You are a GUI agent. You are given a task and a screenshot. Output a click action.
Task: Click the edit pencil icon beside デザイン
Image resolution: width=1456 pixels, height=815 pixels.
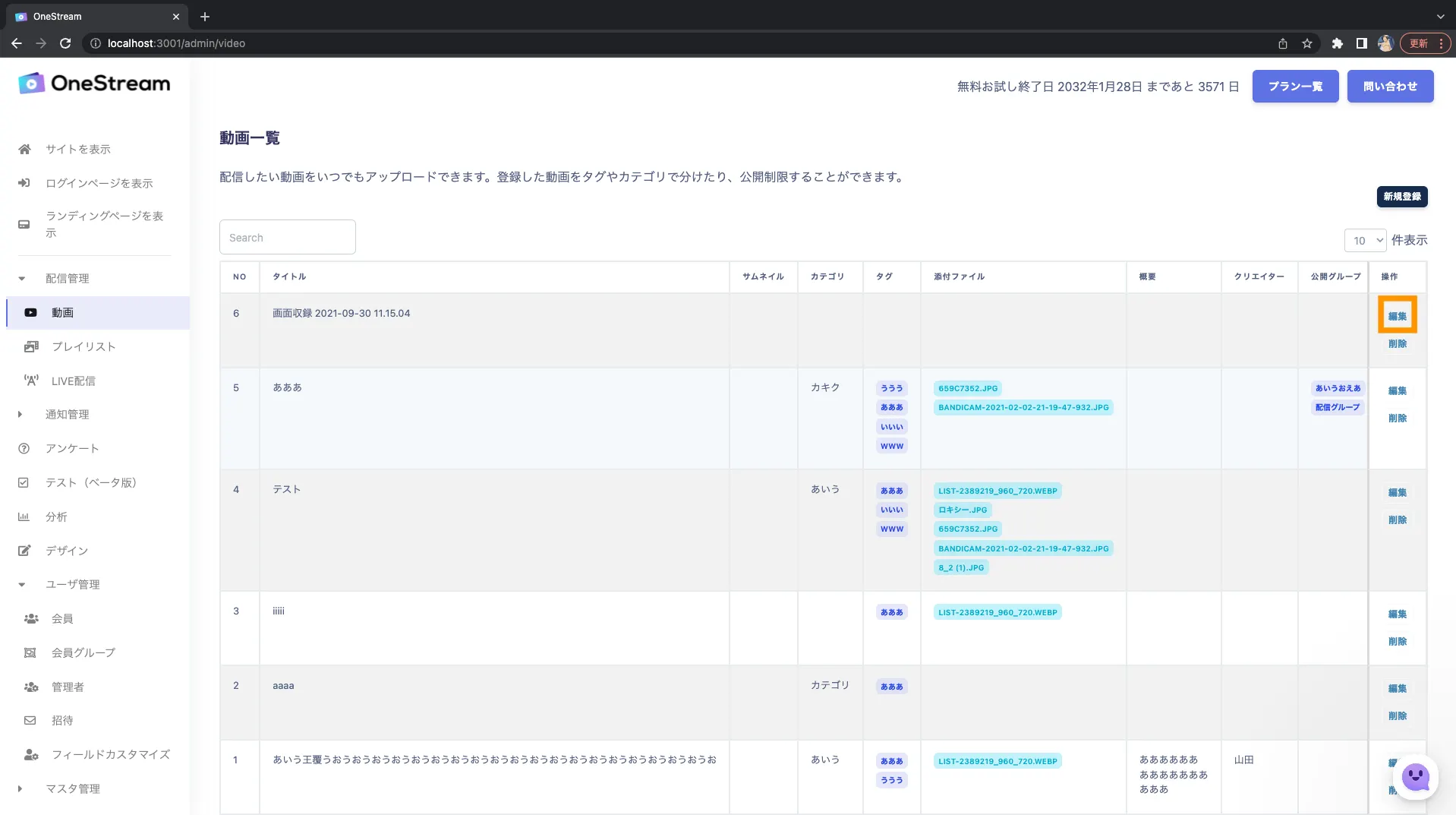pyautogui.click(x=24, y=551)
